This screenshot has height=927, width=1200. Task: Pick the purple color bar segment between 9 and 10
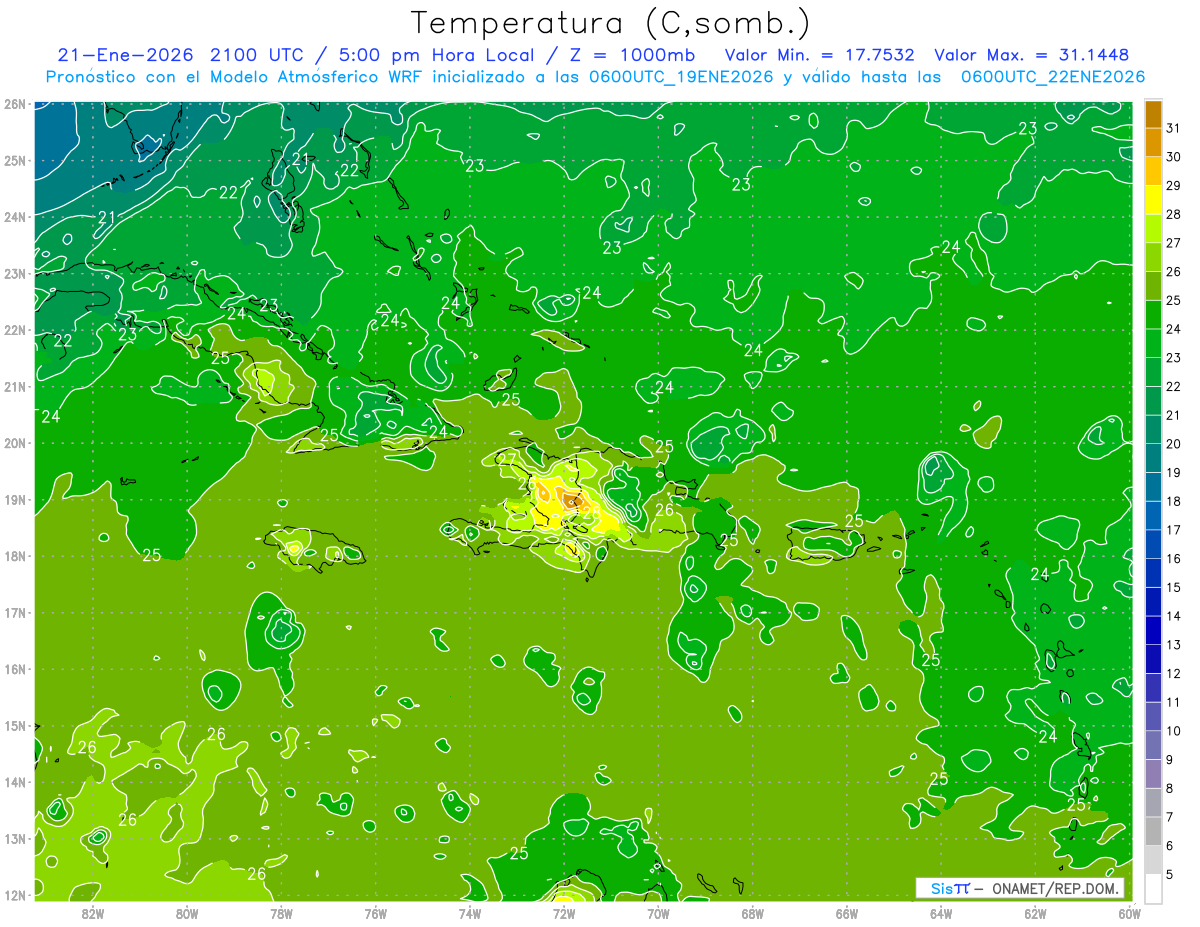click(x=1153, y=745)
